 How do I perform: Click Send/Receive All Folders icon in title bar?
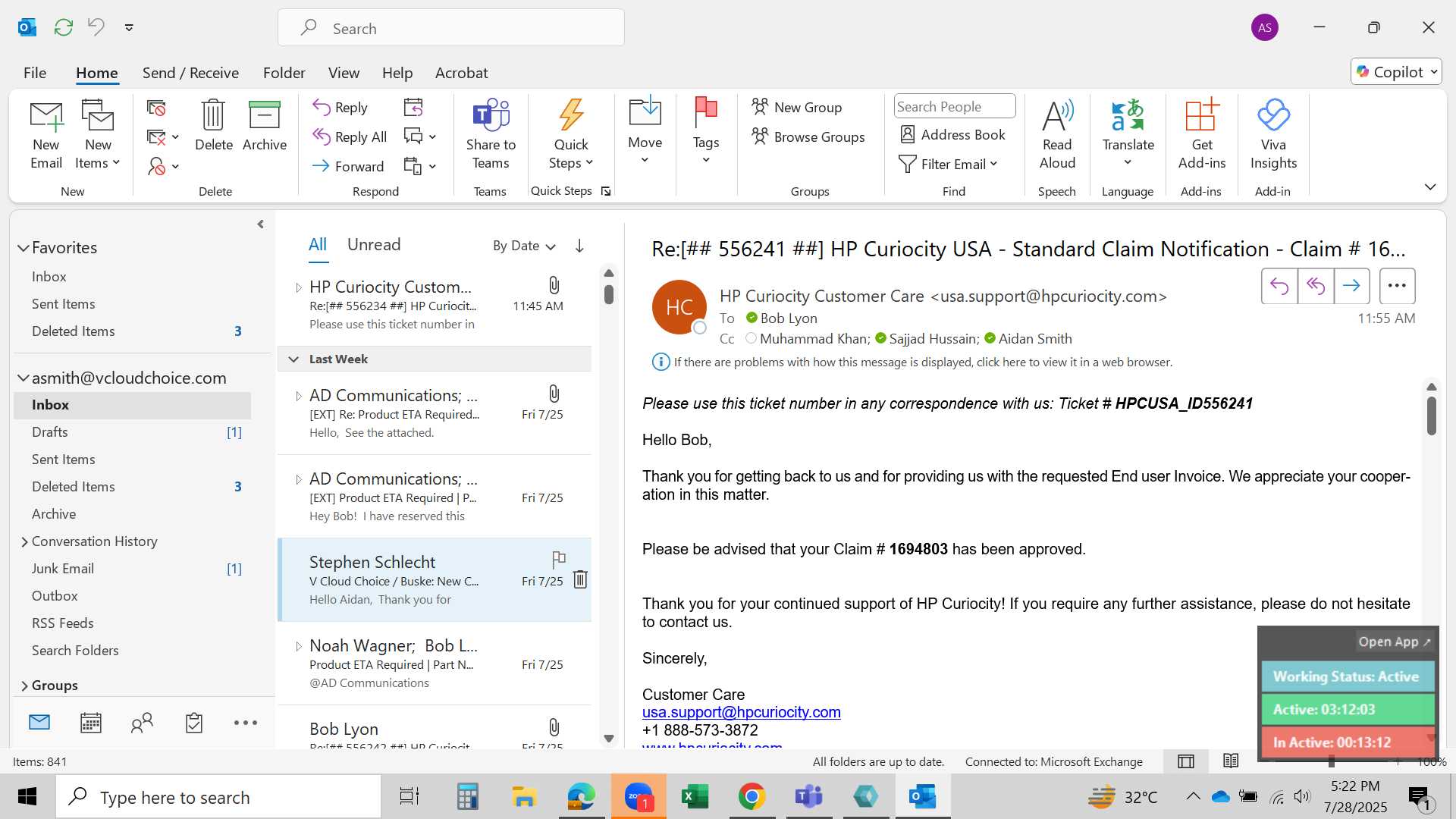64,27
